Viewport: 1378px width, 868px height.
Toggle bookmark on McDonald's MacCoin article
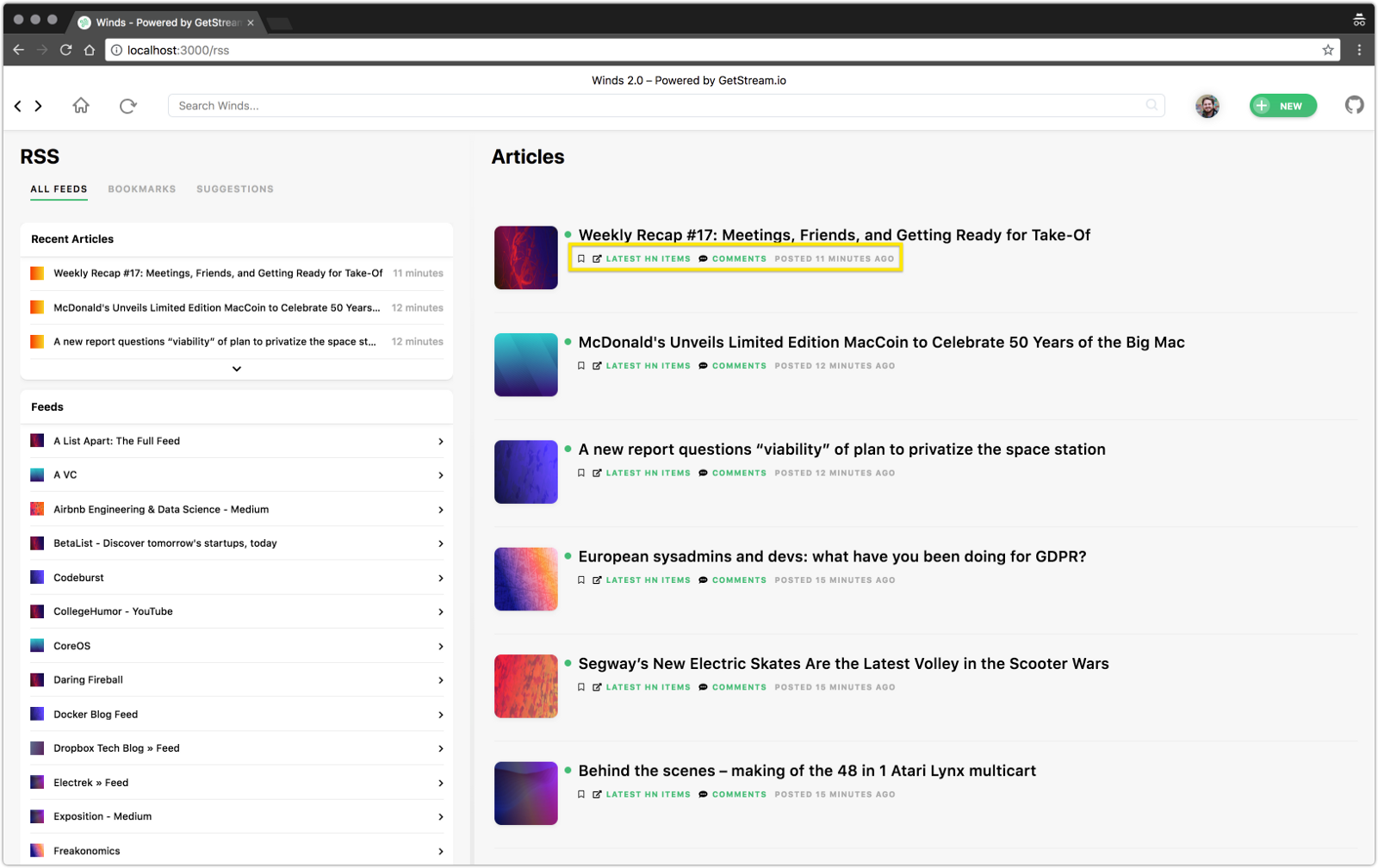[581, 366]
